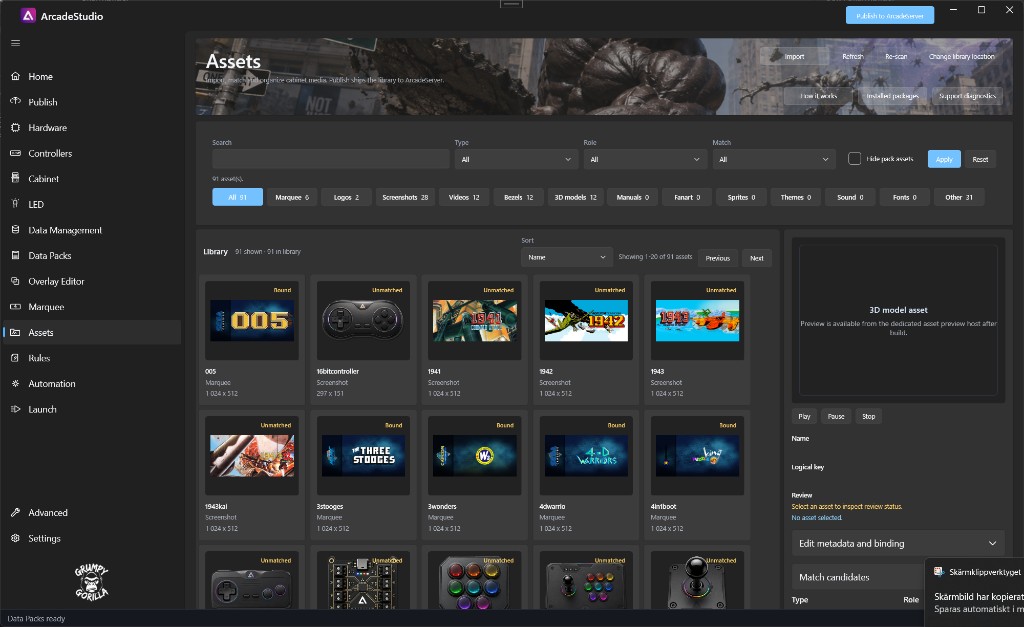Select the Videos 12 filter tab
Image resolution: width=1024 pixels, height=627 pixels.
[x=464, y=197]
